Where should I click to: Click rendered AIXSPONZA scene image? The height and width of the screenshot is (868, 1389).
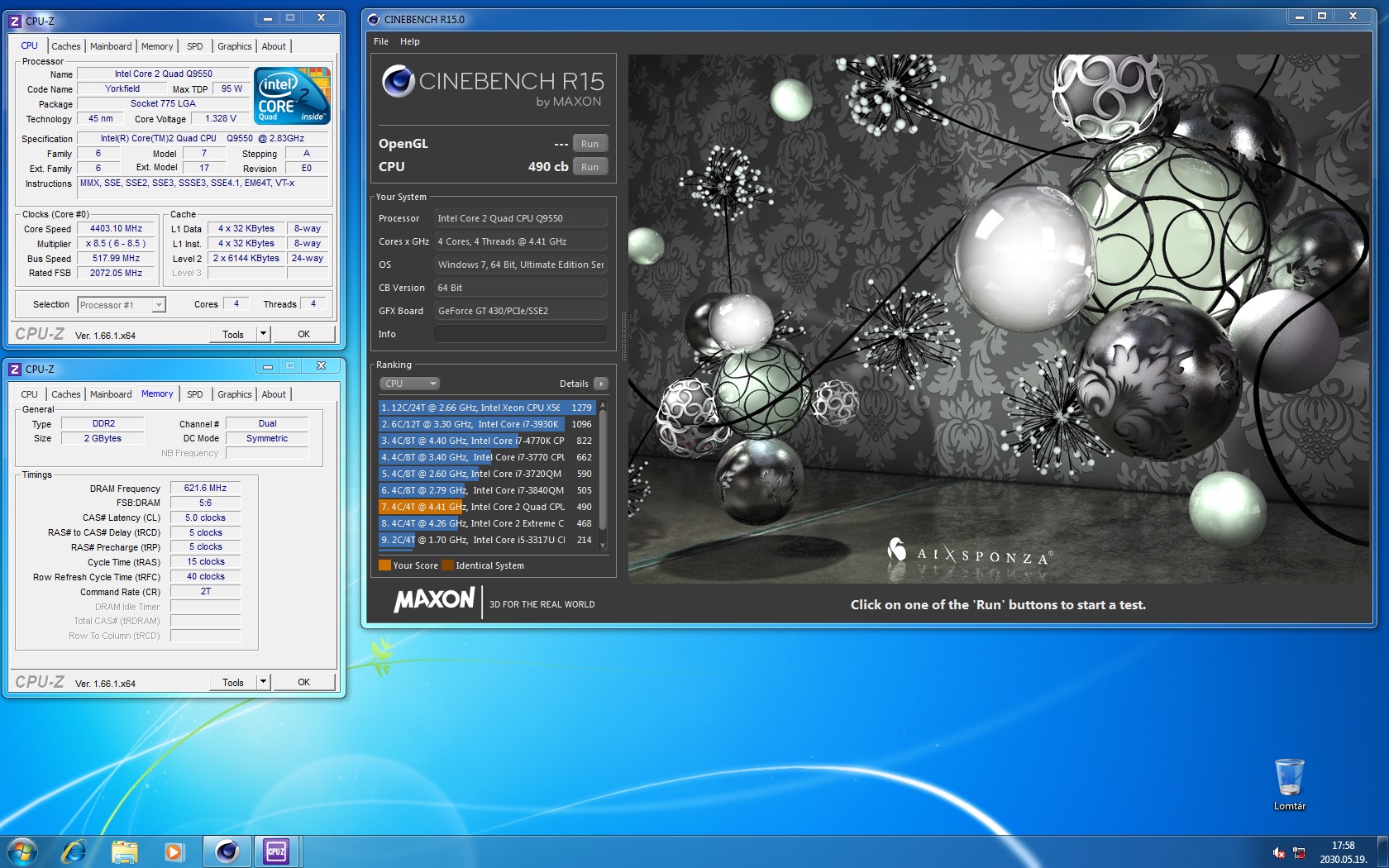(998, 318)
